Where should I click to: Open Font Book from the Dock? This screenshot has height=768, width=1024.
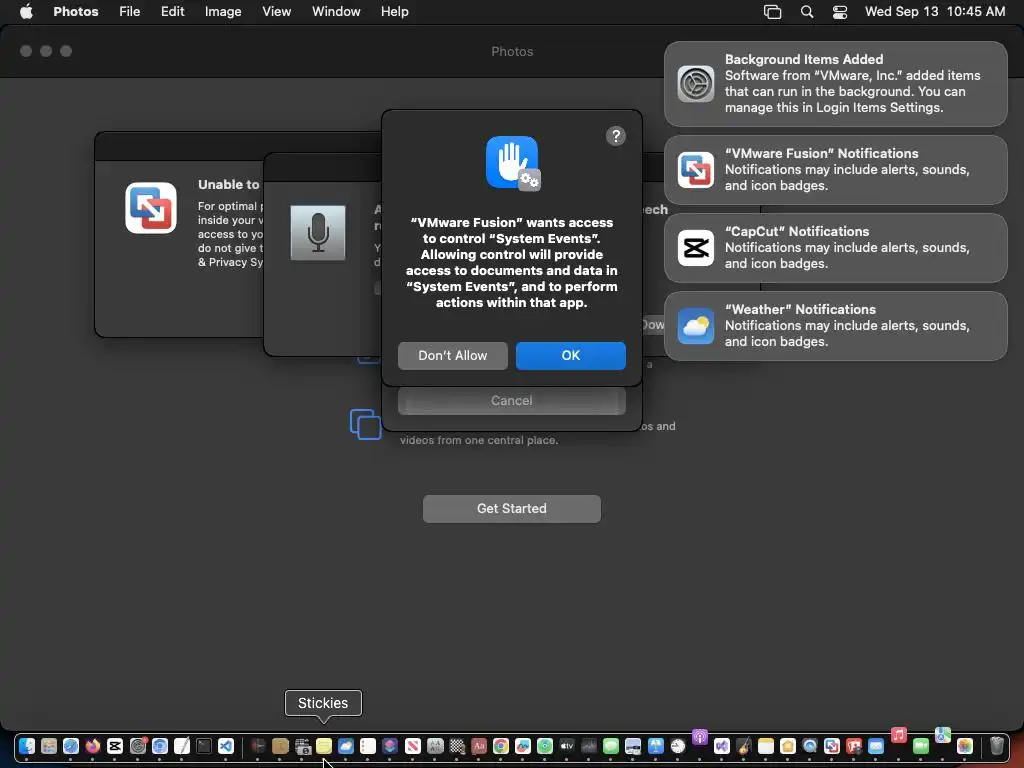tap(435, 746)
